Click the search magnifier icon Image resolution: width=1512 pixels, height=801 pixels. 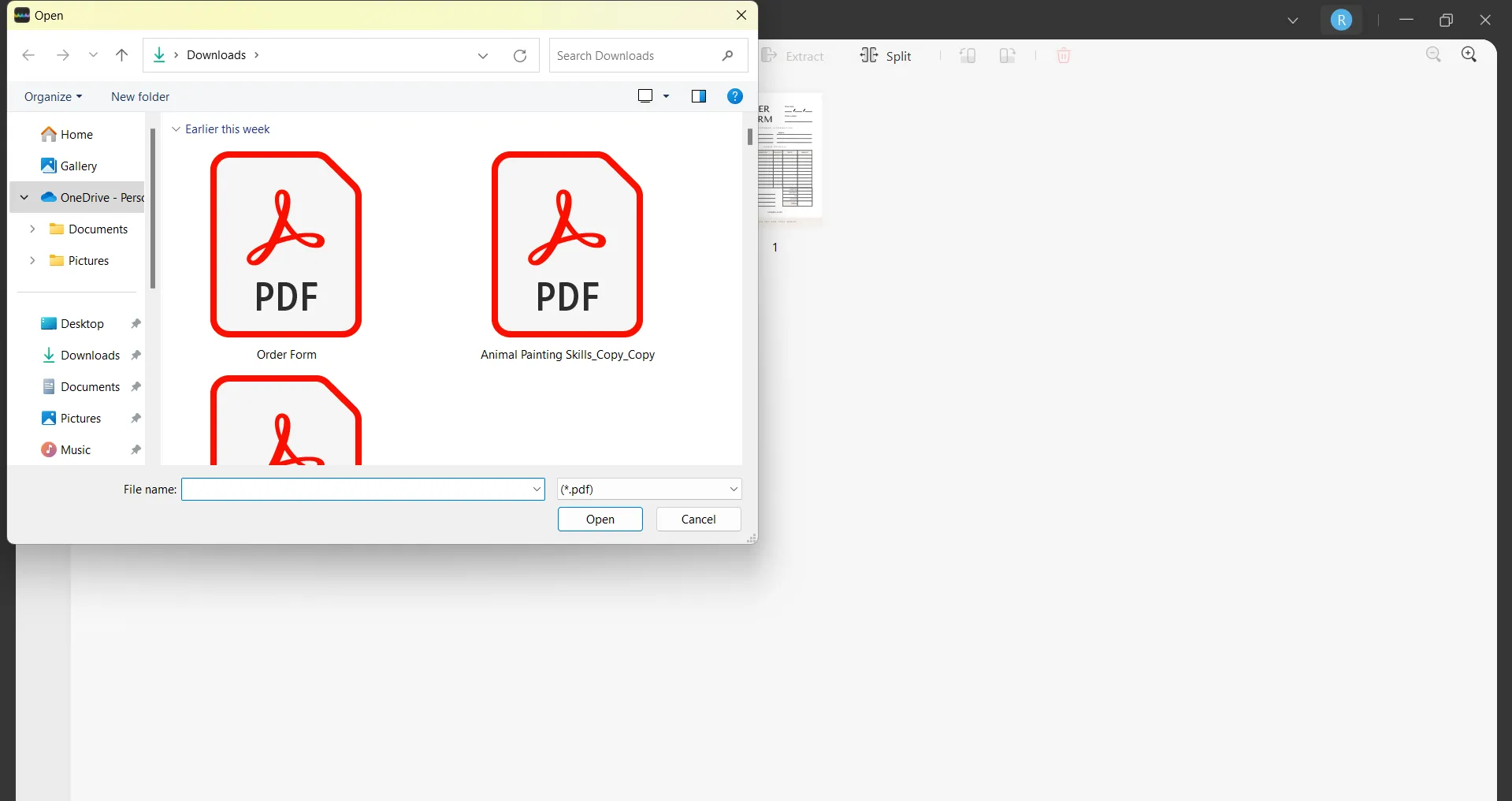pos(727,55)
